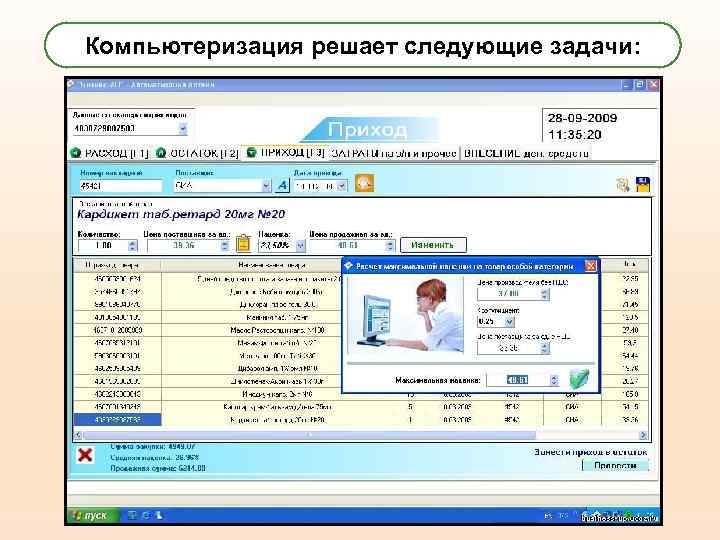Click the blue letter A button beside supplier
This screenshot has height=540, width=720.
(282, 186)
